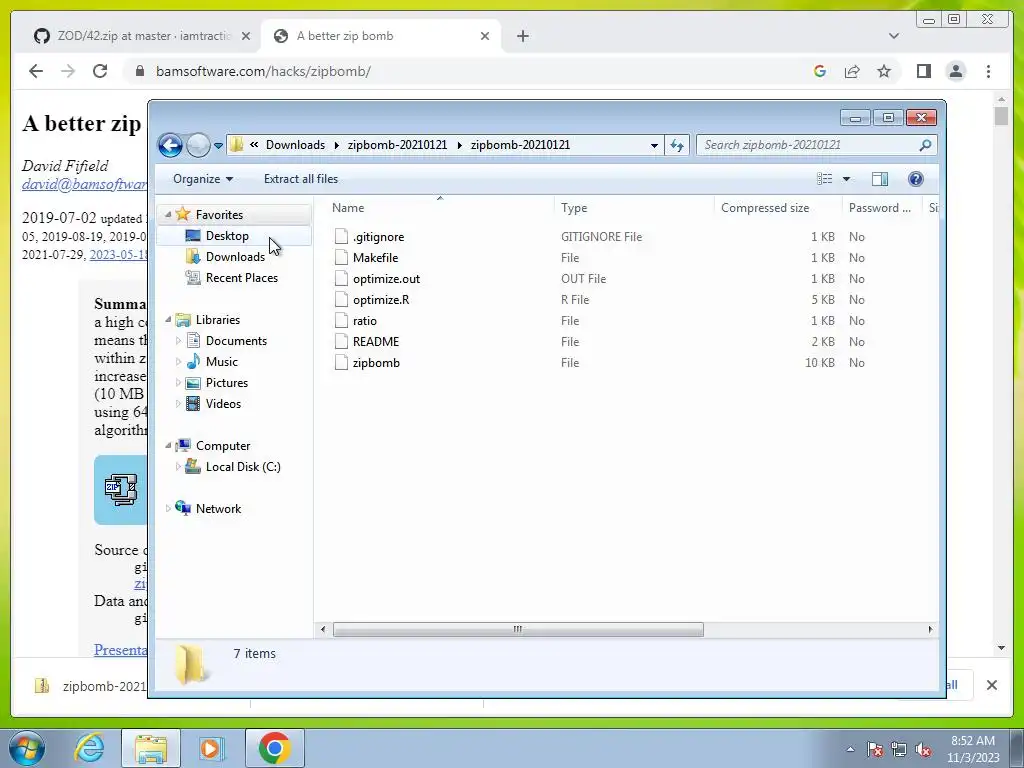Open Explorer help icon
Image resolution: width=1024 pixels, height=768 pixels.
916,179
